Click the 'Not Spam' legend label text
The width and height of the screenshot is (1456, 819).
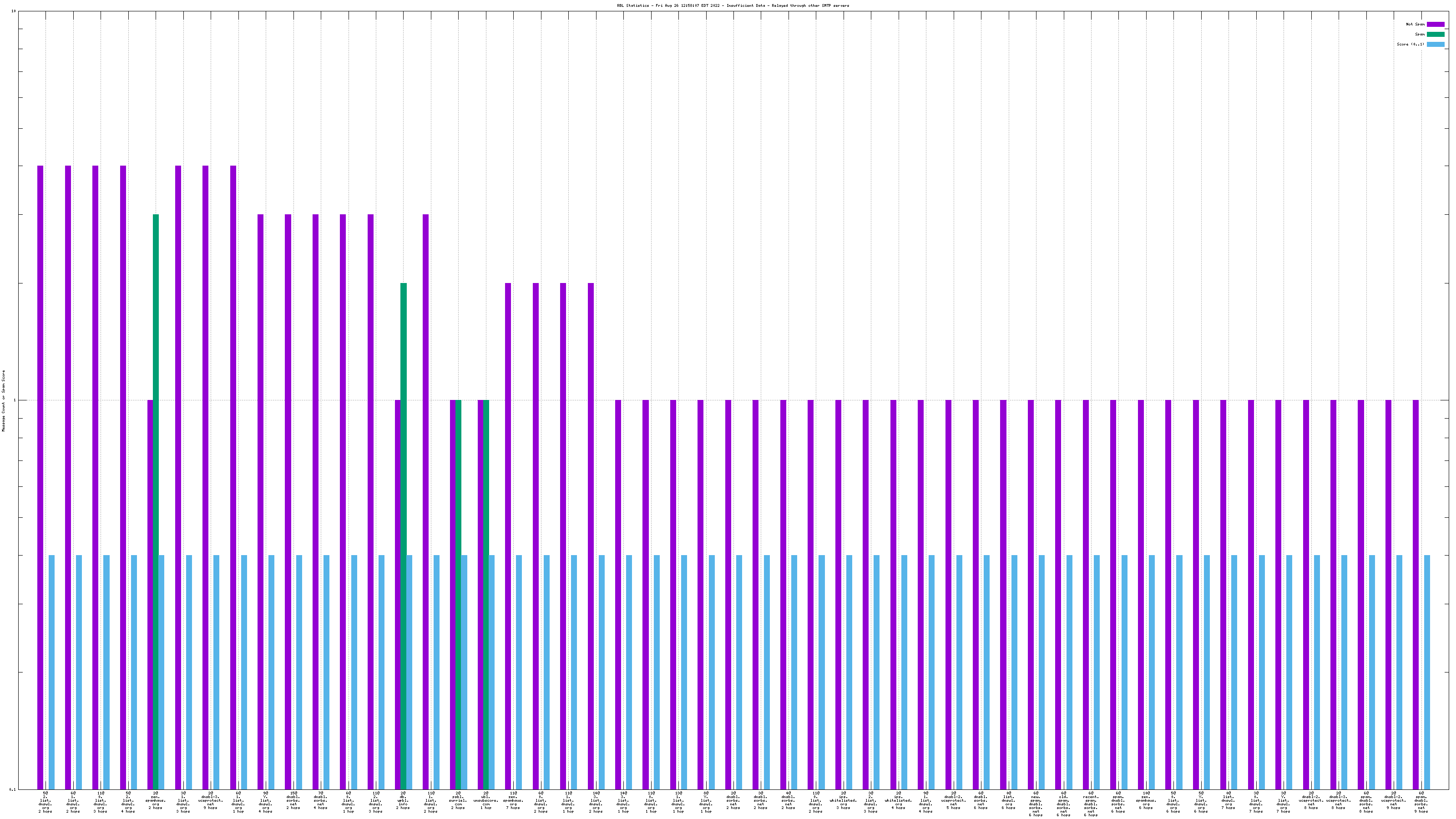(1416, 24)
